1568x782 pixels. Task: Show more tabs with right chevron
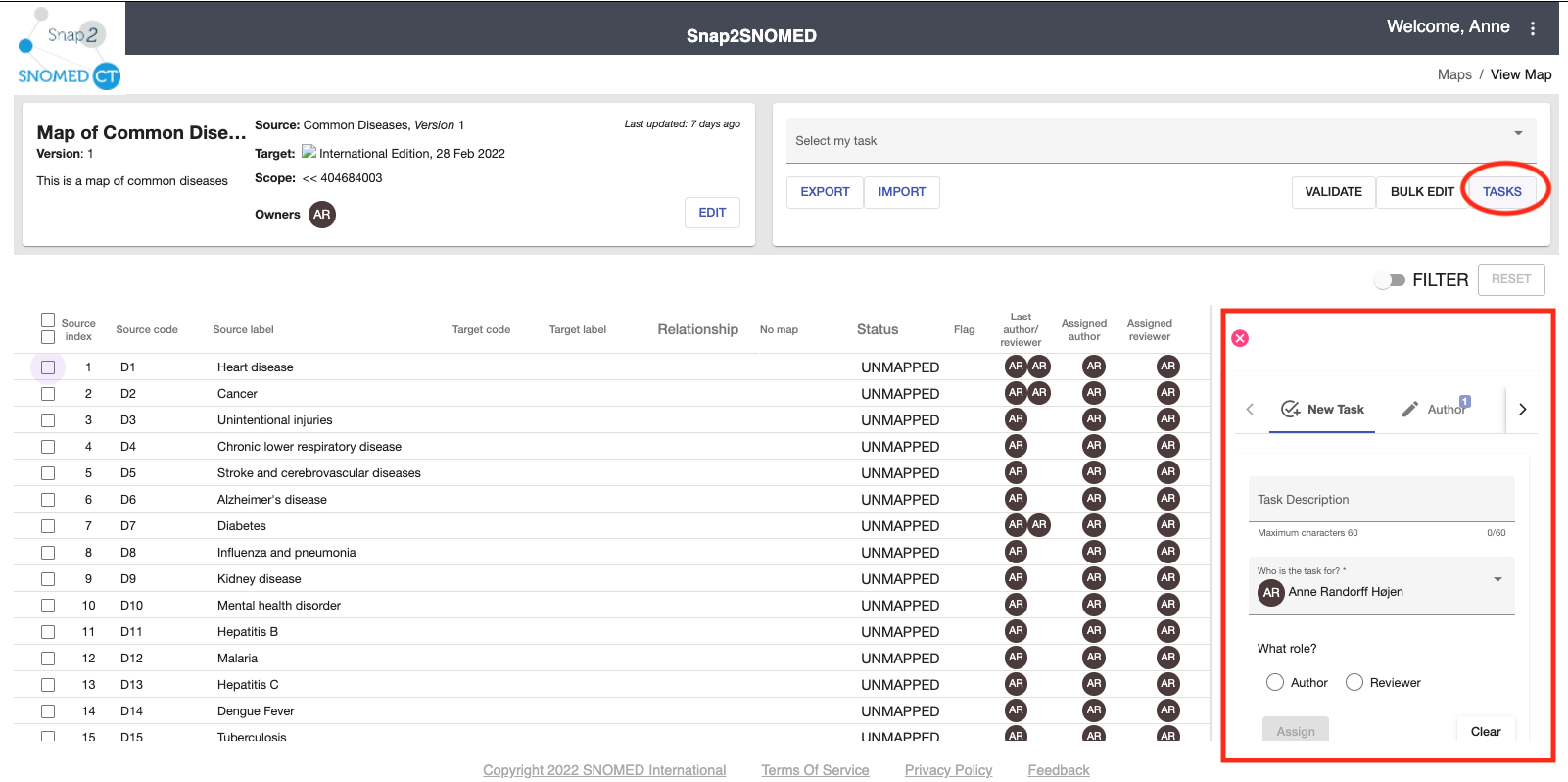[1522, 410]
